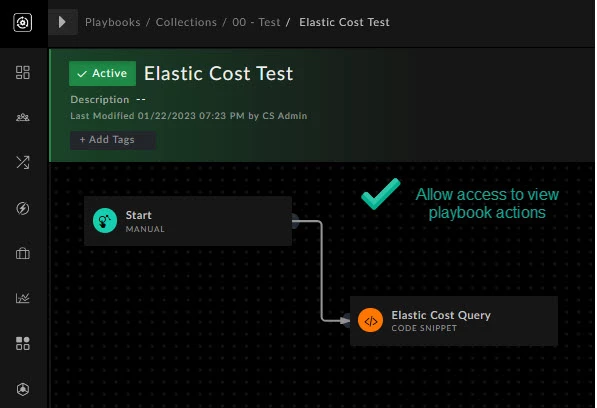Open the Dashboard sidebar icon

pos(23,72)
